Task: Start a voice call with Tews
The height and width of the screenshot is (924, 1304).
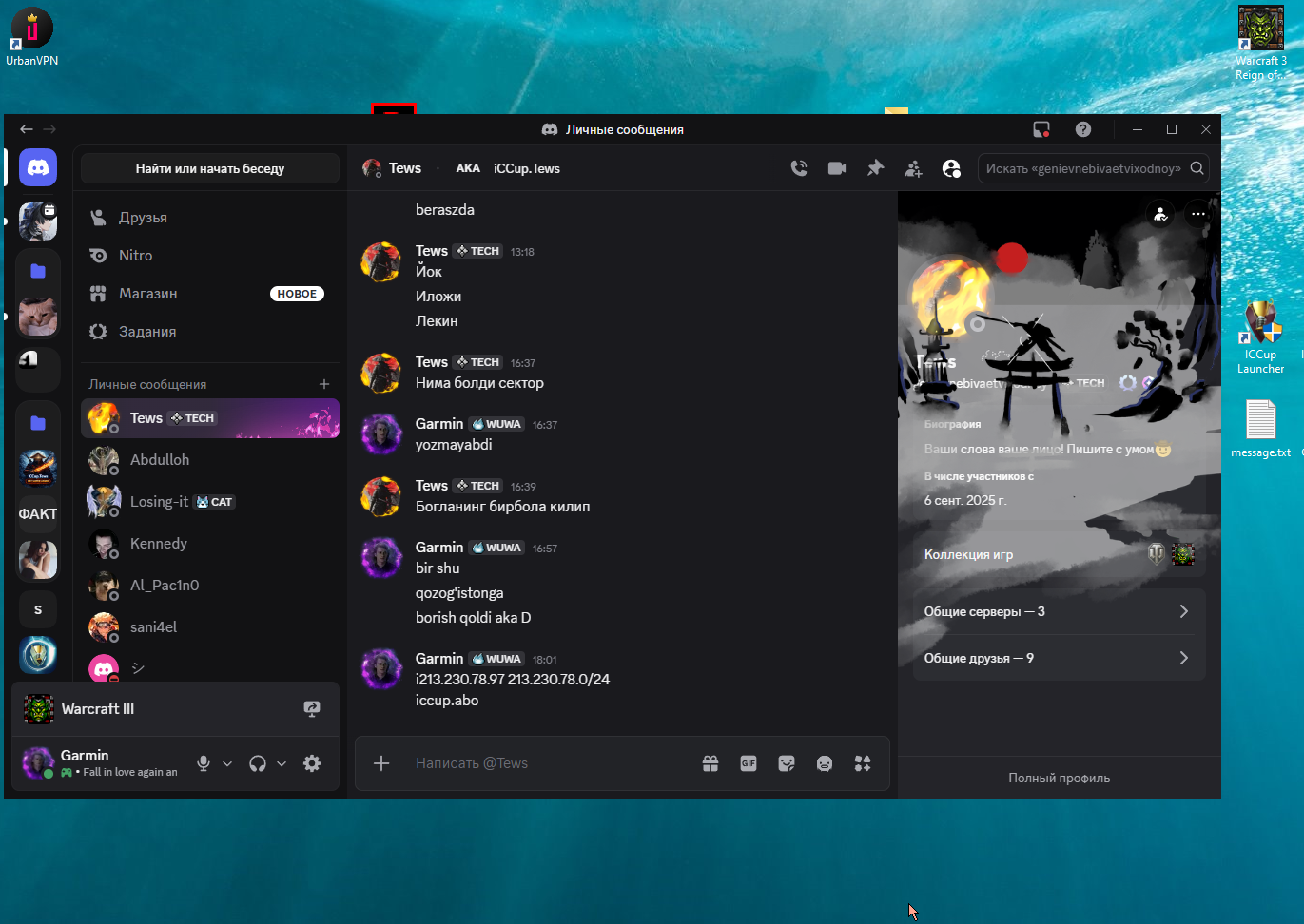Action: (x=799, y=168)
